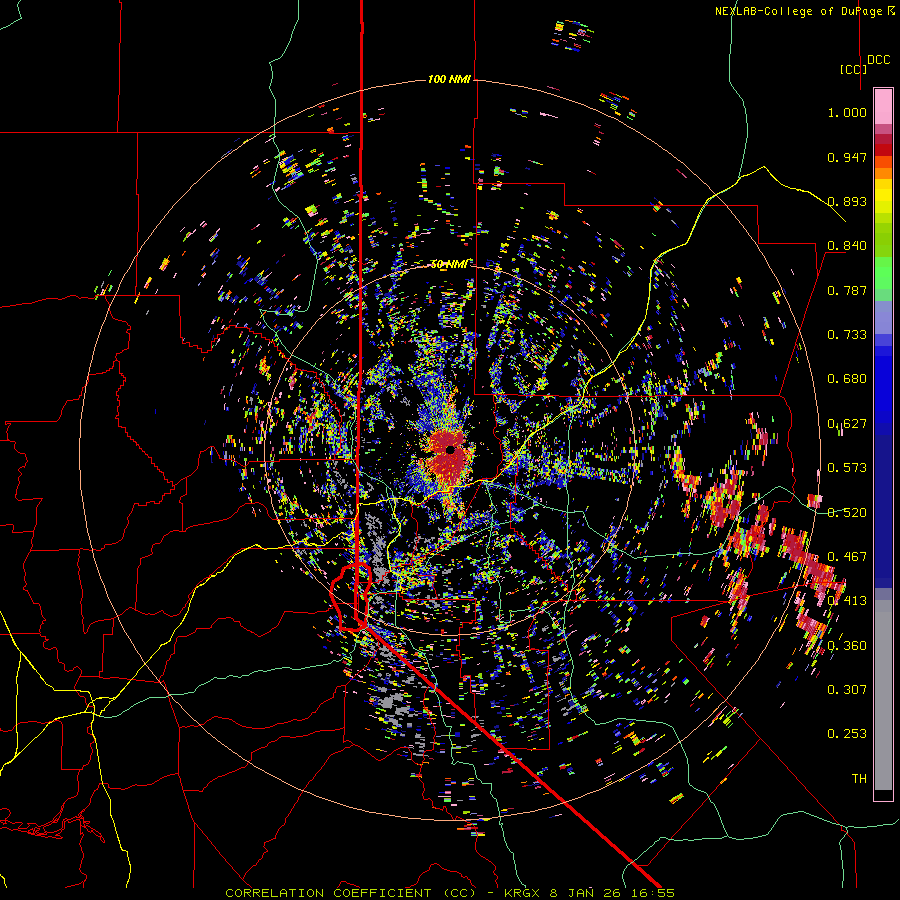900x900 pixels.
Task: Click the black radar site dot at center
Action: click(451, 450)
